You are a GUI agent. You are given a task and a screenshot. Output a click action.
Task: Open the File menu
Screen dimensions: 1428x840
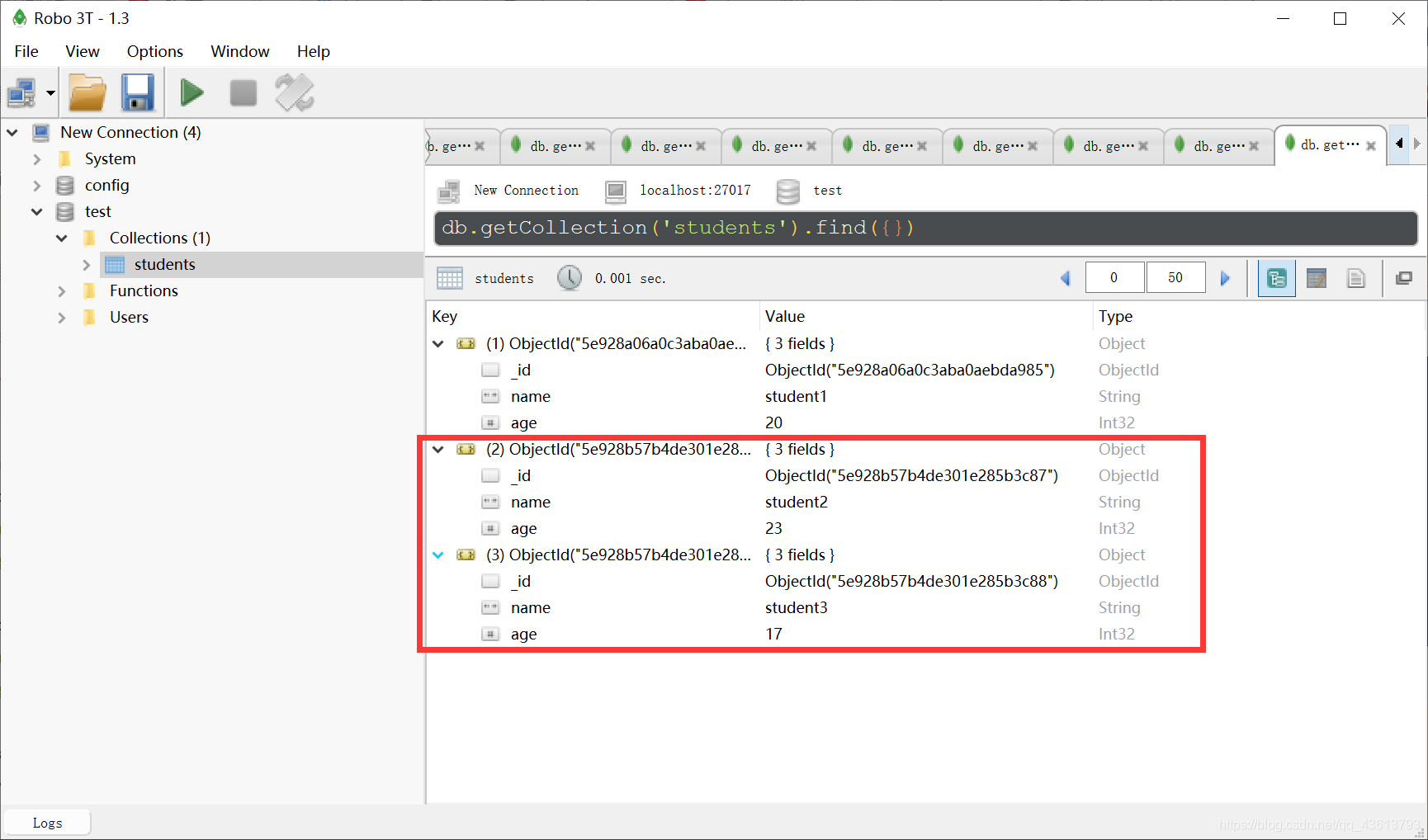click(26, 51)
